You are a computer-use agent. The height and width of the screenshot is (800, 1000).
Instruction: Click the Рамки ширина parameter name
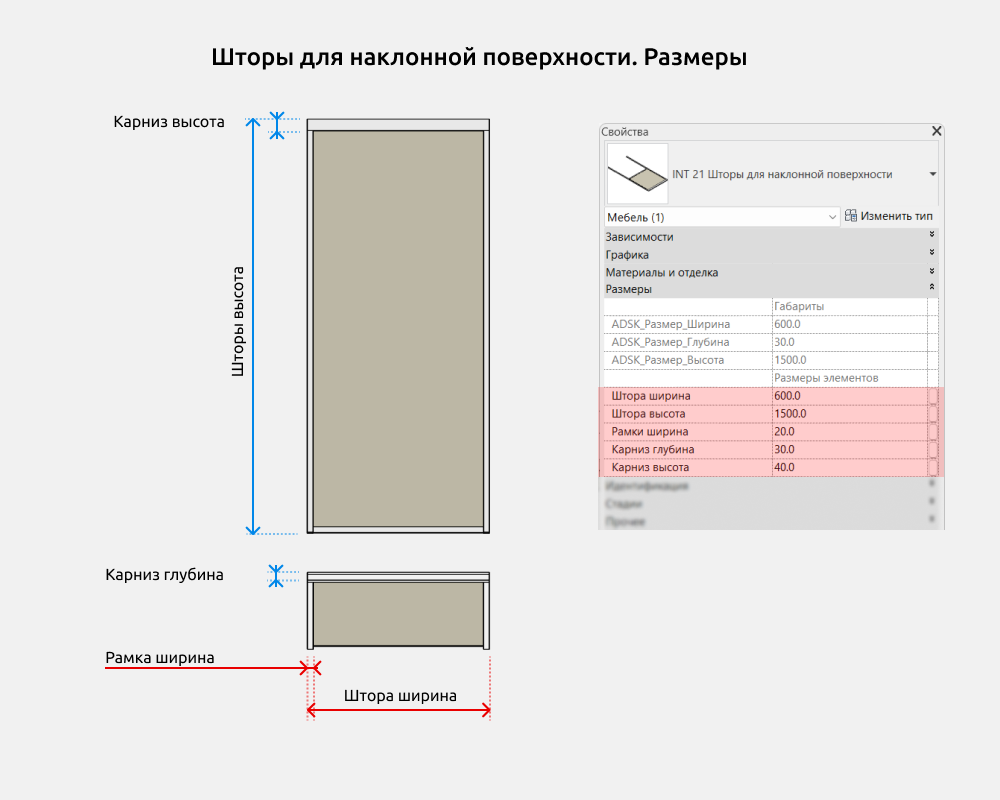[x=649, y=431]
